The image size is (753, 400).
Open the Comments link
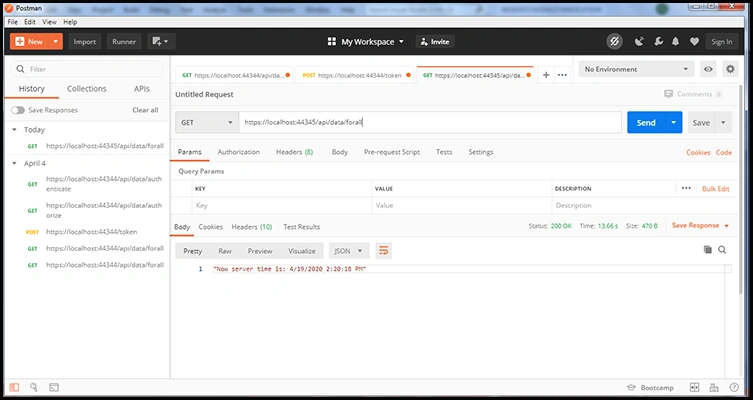pyautogui.click(x=693, y=94)
